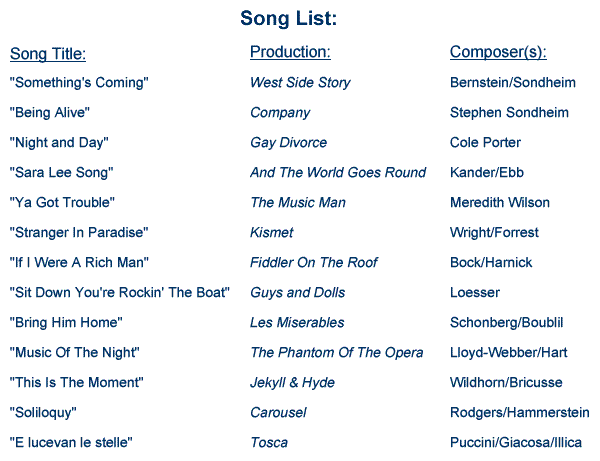Select the song "Ya Got Trouble"
The width and height of the screenshot is (600, 461).
(62, 203)
